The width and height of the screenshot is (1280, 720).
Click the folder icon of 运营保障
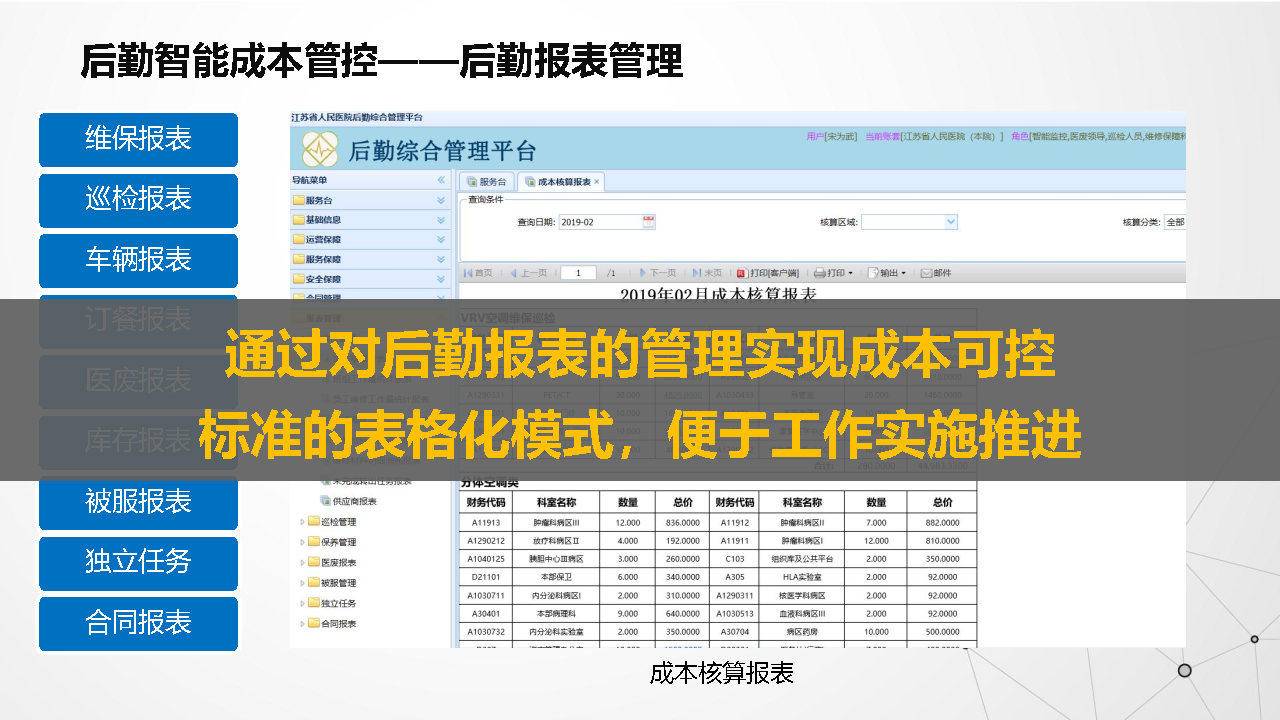[x=298, y=239]
